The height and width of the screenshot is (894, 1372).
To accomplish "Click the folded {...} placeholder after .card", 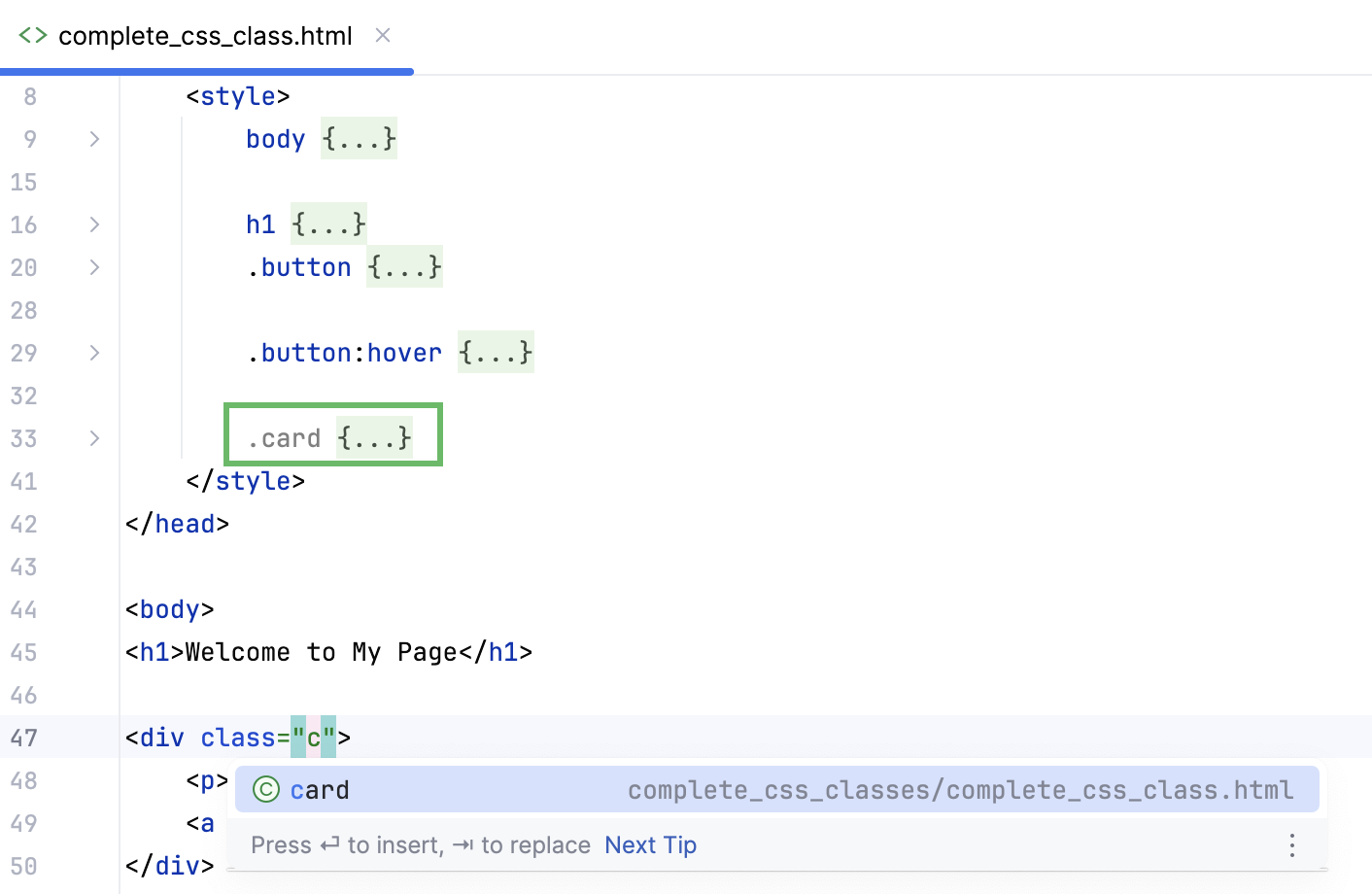I will click(x=375, y=438).
